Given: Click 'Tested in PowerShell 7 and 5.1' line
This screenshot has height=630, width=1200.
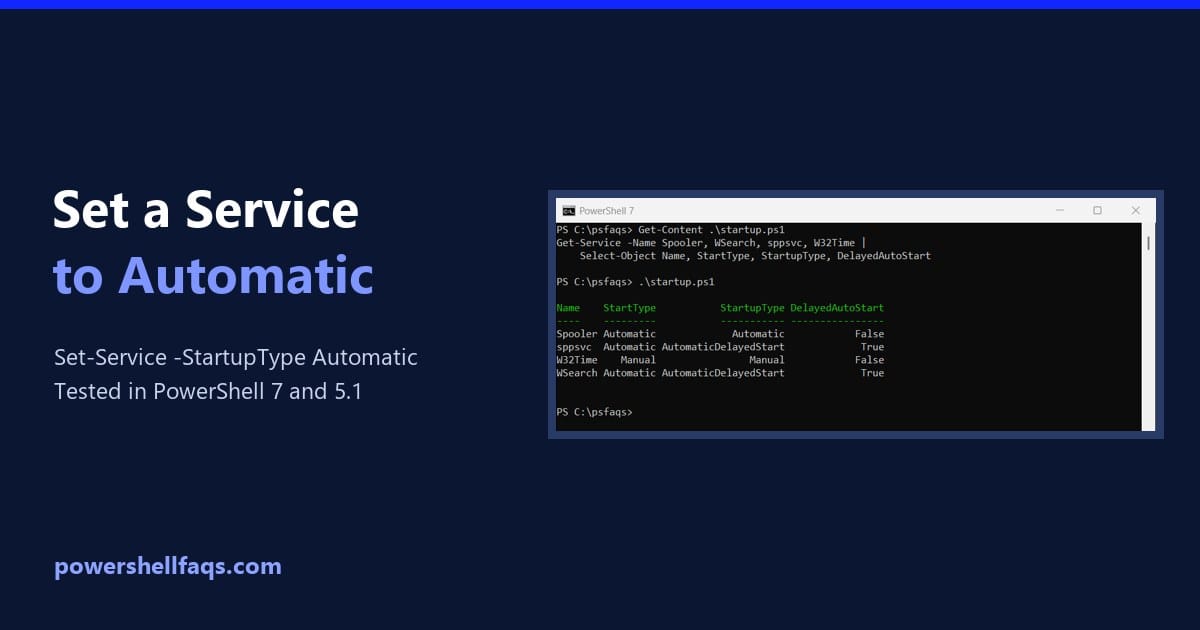Looking at the screenshot, I should [x=208, y=391].
